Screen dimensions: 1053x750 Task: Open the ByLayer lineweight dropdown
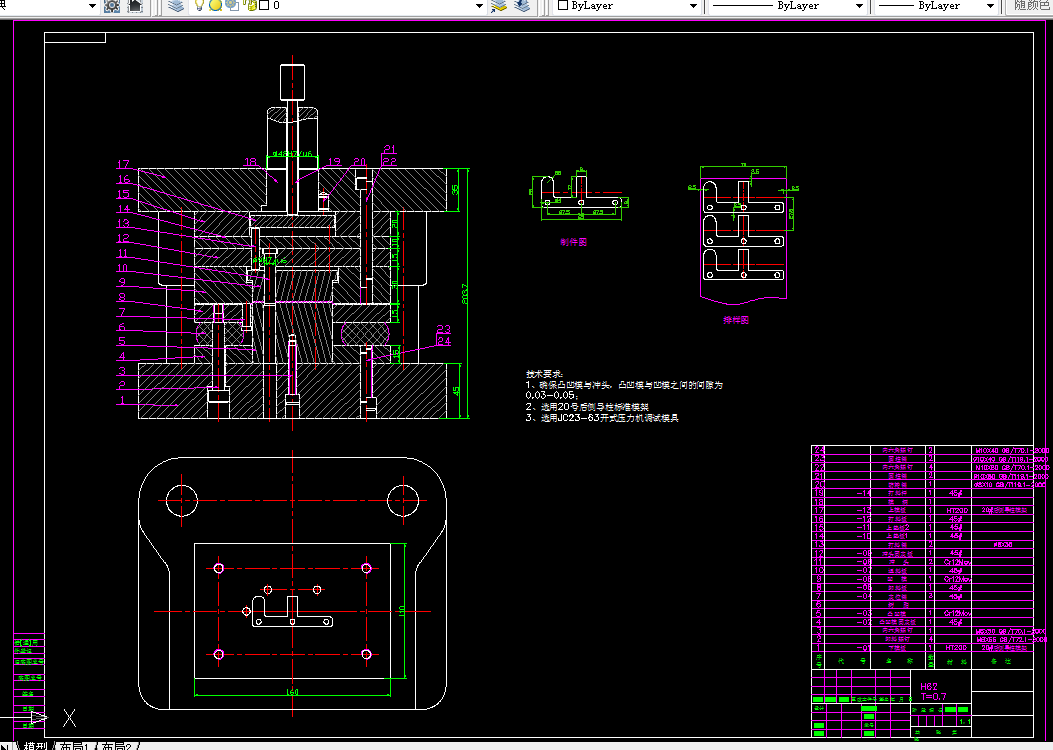(x=990, y=6)
